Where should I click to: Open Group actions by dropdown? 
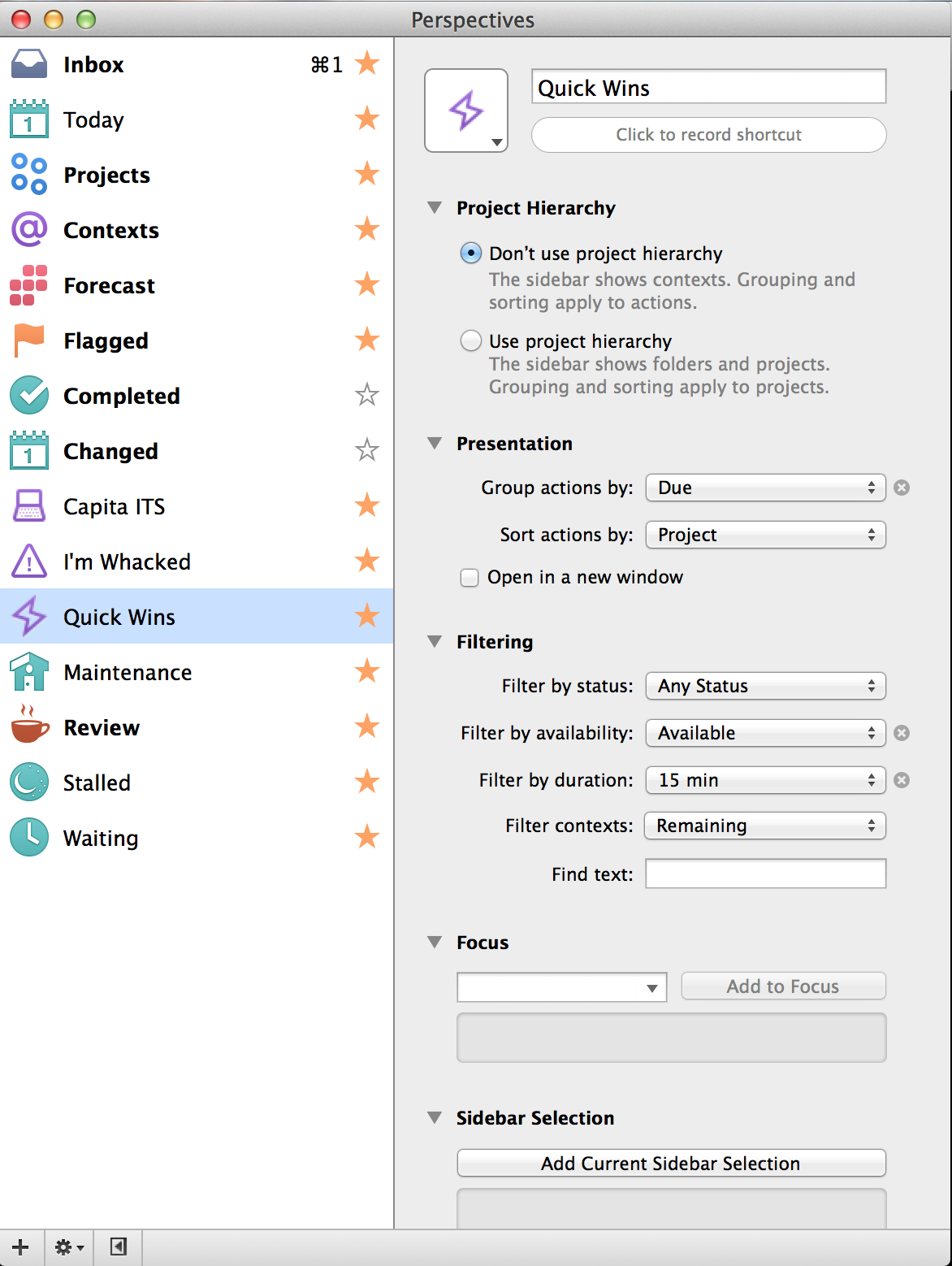click(x=765, y=488)
